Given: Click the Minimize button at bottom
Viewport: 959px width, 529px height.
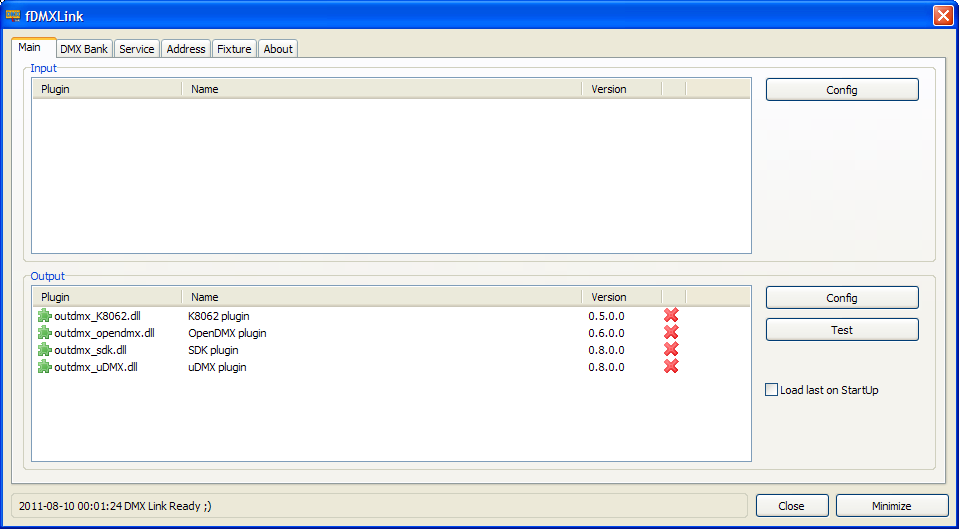Looking at the screenshot, I should pyautogui.click(x=892, y=506).
